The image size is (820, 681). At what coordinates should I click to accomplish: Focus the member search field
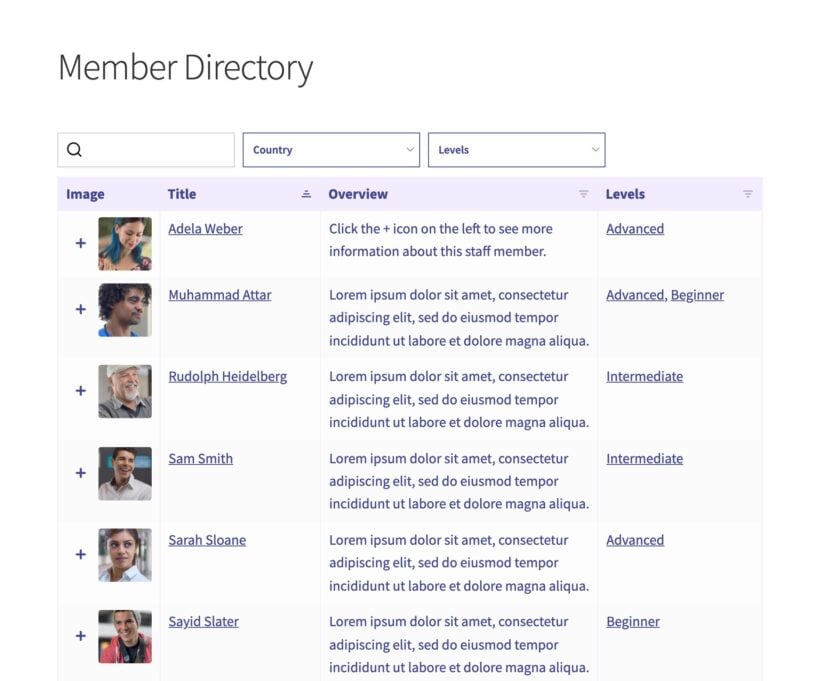click(146, 150)
